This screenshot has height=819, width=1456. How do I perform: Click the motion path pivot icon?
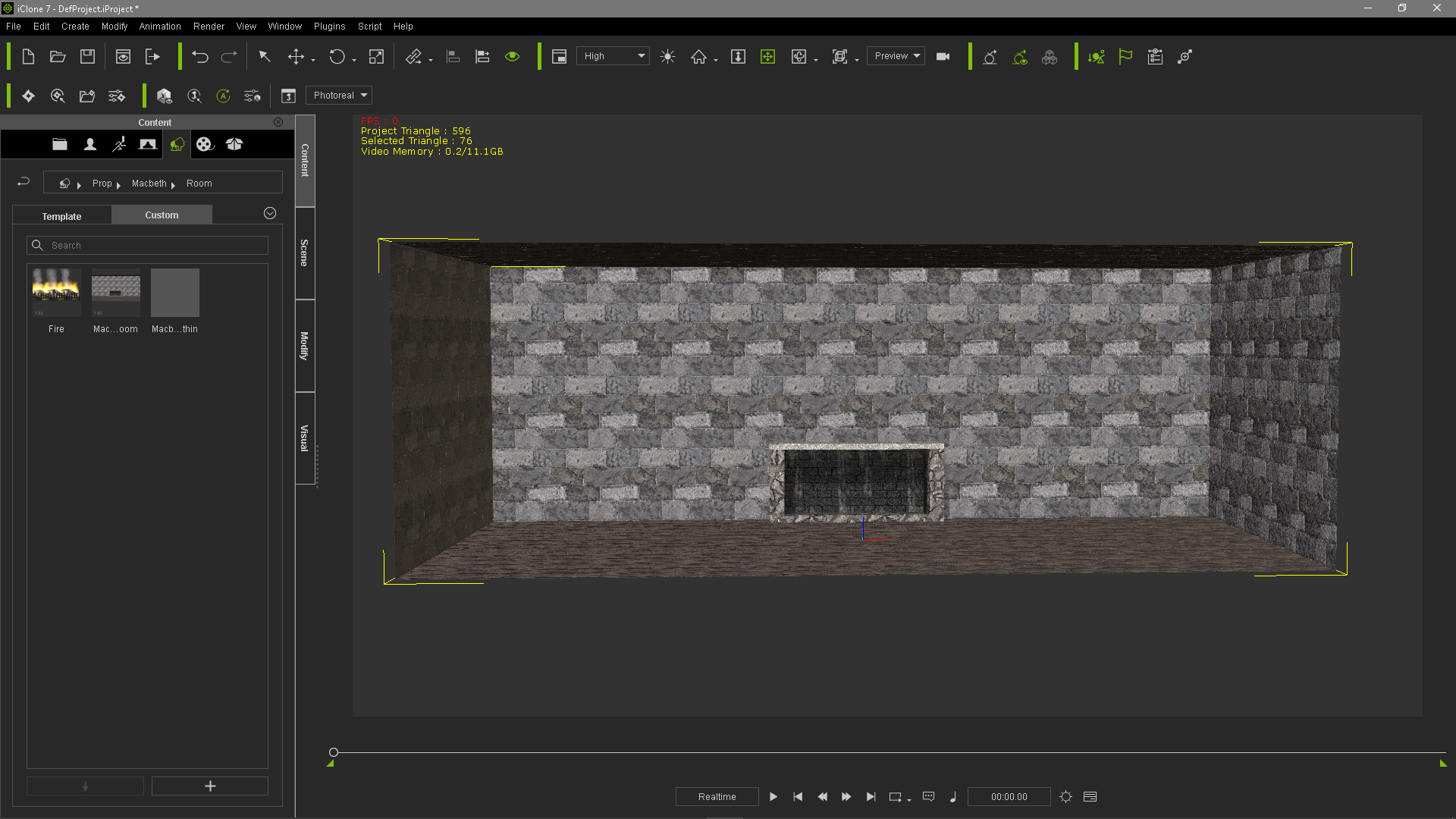[990, 57]
